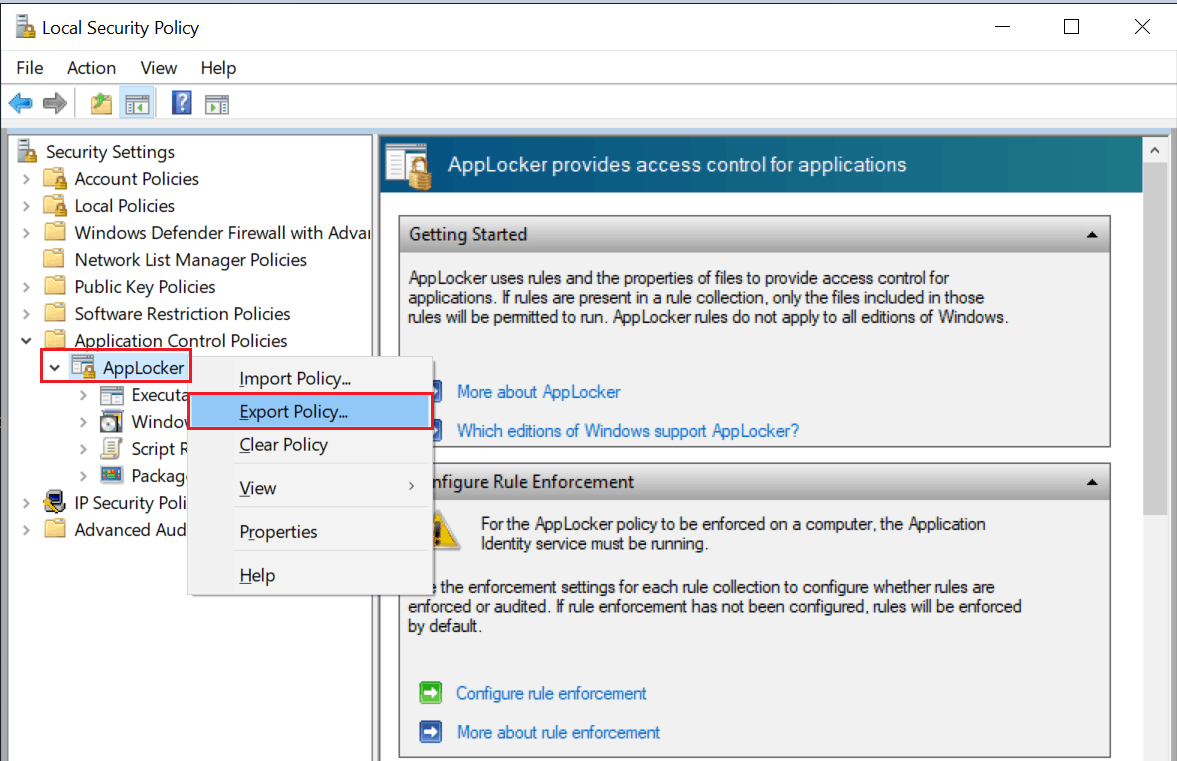Click the Windows Installer Rules icon
1177x761 pixels.
(112, 422)
